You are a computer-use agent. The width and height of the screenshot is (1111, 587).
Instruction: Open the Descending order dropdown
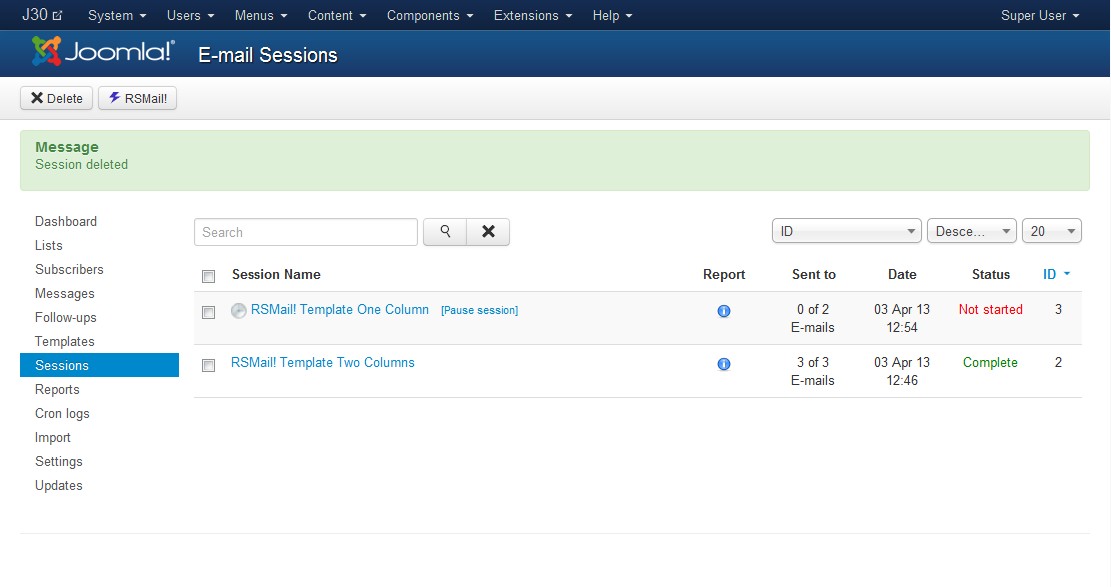pos(972,231)
